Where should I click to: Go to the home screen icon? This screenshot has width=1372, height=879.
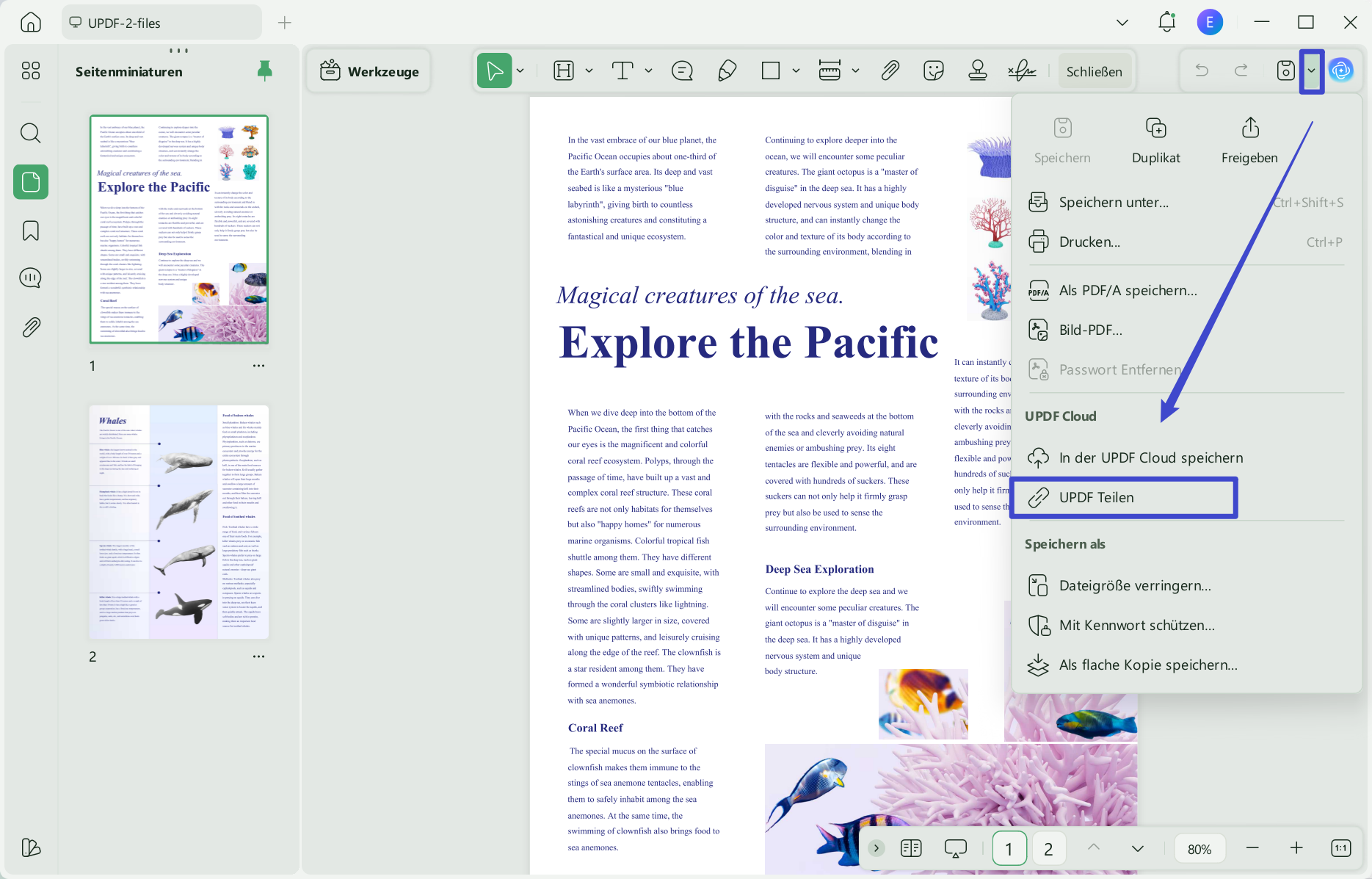tap(31, 22)
